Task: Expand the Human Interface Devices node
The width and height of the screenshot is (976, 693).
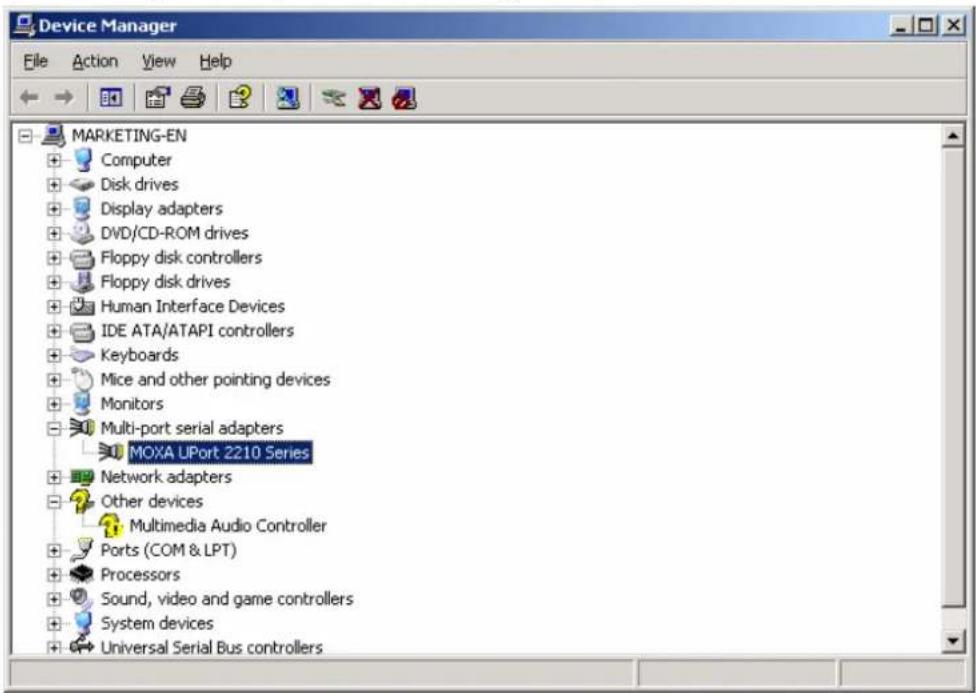Action: 54,306
